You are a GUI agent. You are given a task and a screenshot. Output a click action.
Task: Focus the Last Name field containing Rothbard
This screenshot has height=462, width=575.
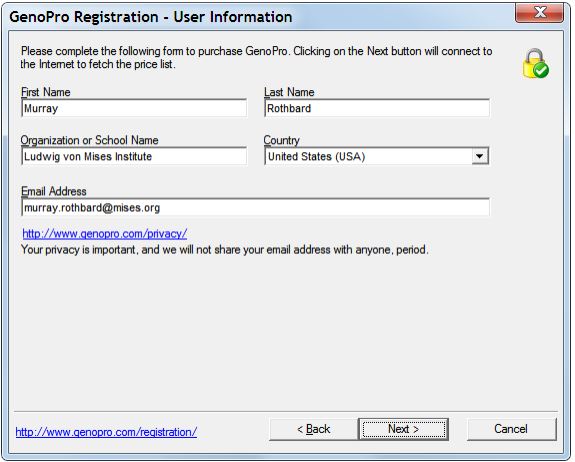point(377,108)
